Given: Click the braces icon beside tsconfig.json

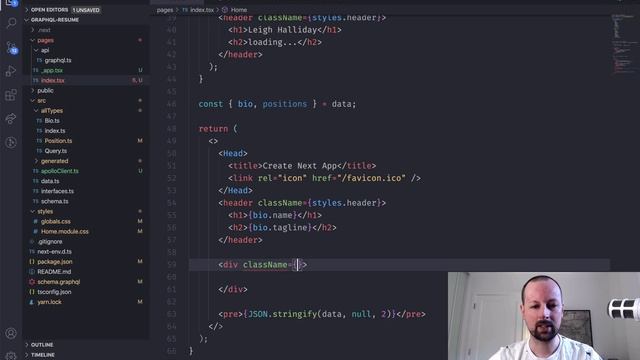Looking at the screenshot, I should click(x=32, y=292).
